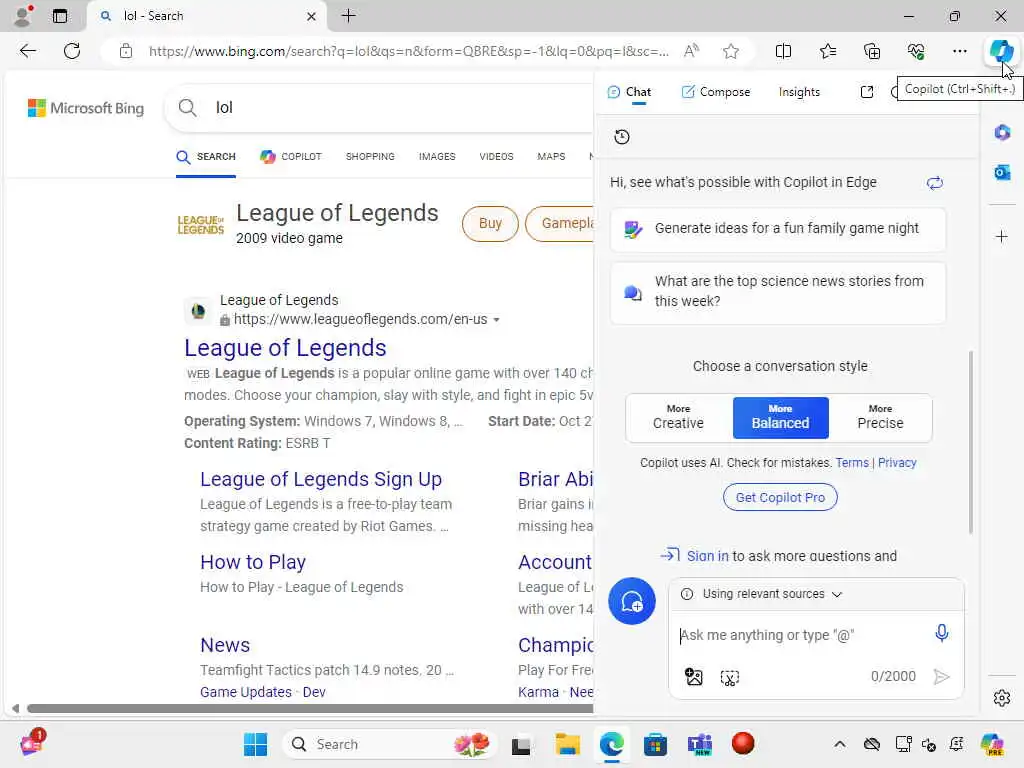Switch to the Copilot Chat tab
Viewport: 1024px width, 768px height.
pyautogui.click(x=630, y=92)
